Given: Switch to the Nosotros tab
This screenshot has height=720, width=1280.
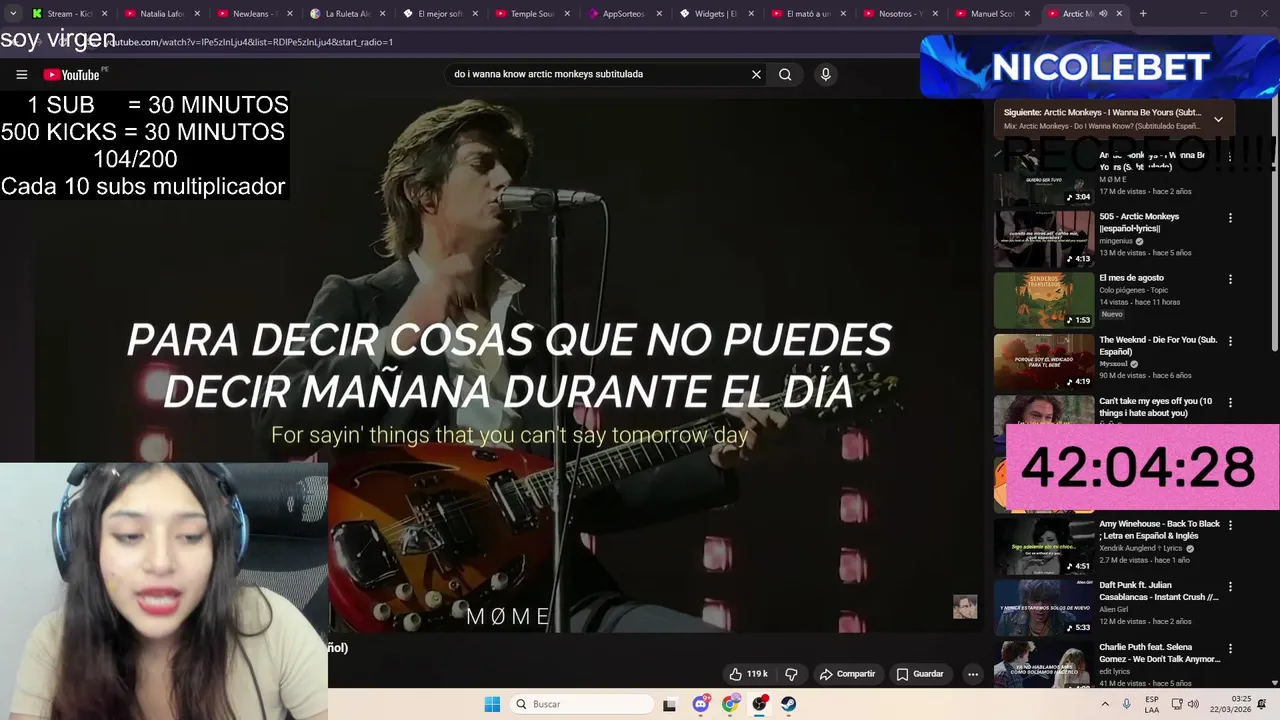Looking at the screenshot, I should (900, 14).
